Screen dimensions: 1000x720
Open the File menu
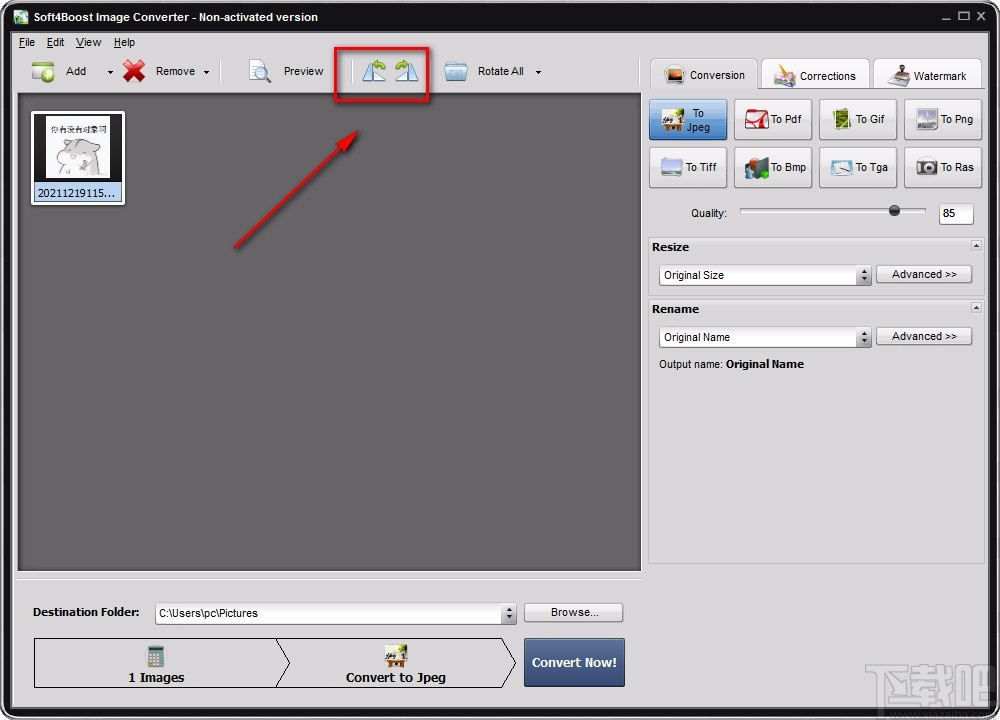point(27,42)
